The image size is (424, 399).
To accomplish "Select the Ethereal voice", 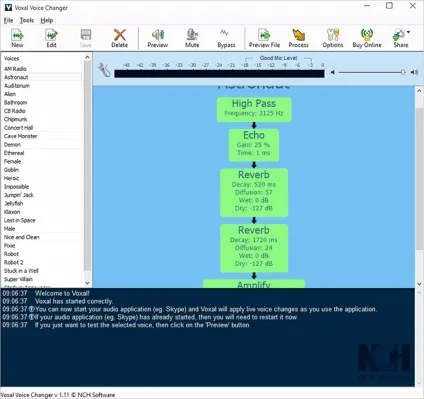I will pos(41,153).
